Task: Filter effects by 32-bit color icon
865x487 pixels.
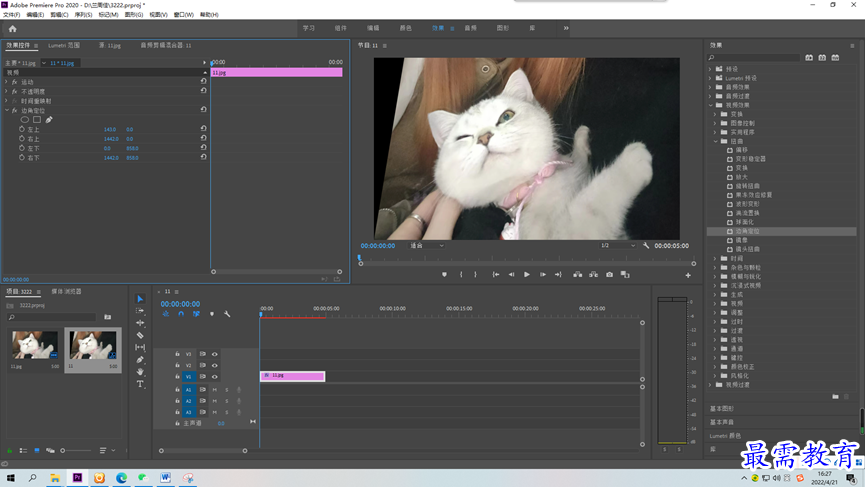Action: coord(822,57)
